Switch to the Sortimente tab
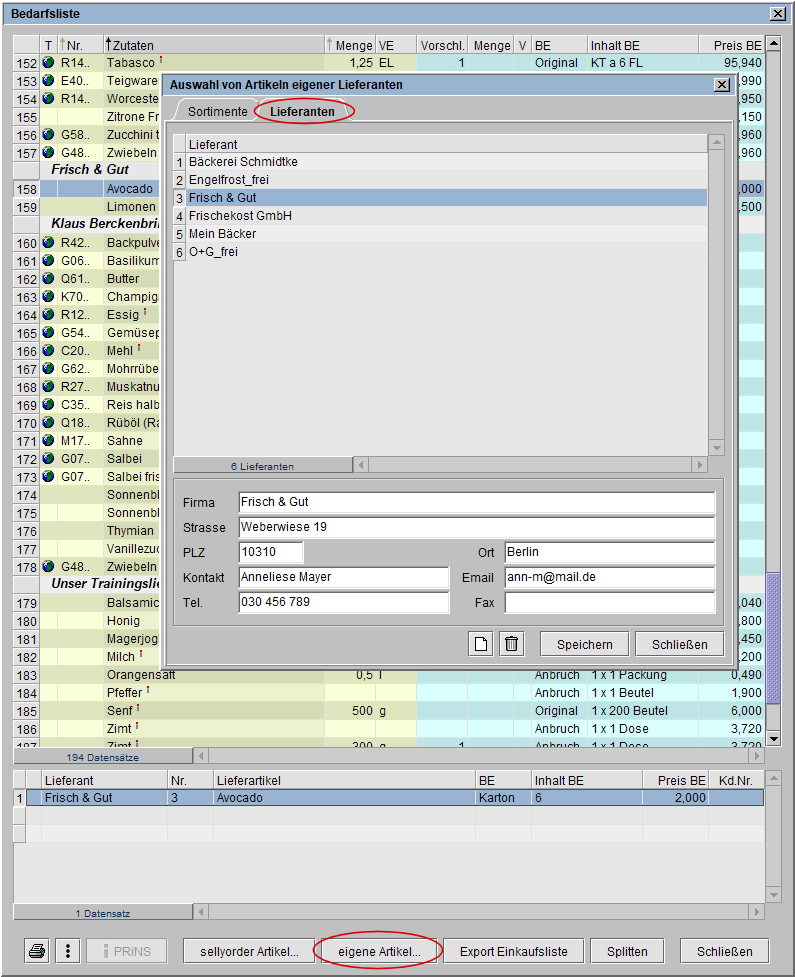Image resolution: width=795 pixels, height=977 pixels. pos(217,112)
